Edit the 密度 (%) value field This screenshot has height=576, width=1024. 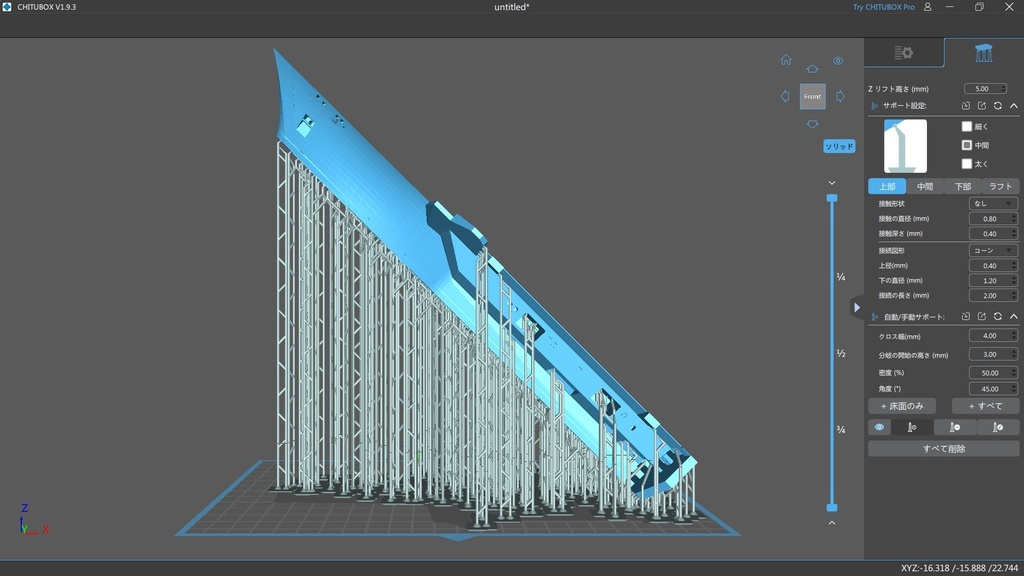click(x=993, y=373)
